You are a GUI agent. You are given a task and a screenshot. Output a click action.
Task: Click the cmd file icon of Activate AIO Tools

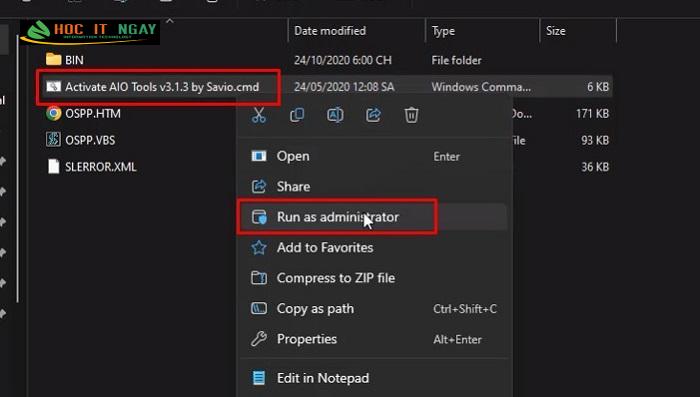[54, 86]
